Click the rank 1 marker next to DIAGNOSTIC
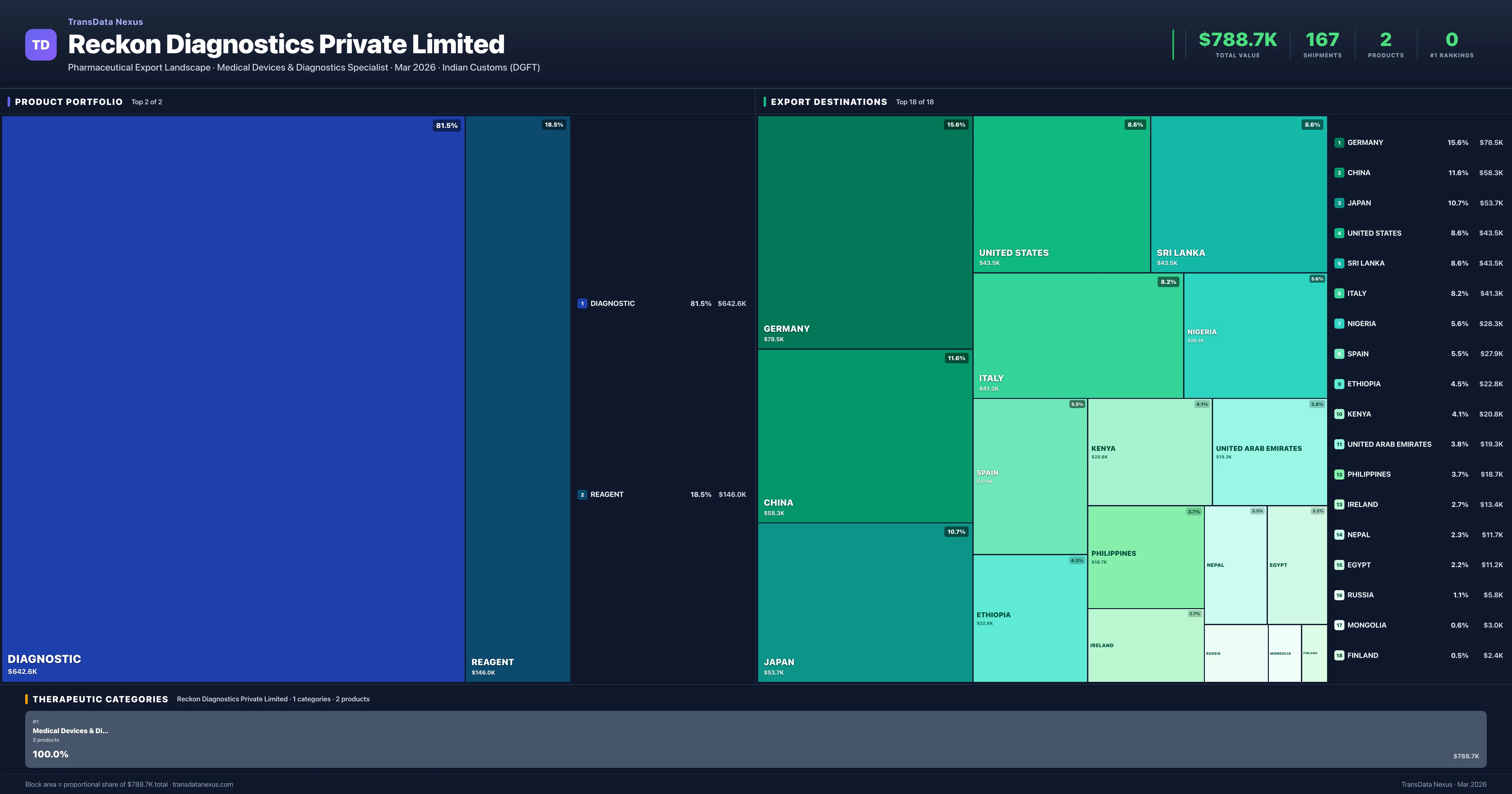 pyautogui.click(x=582, y=304)
